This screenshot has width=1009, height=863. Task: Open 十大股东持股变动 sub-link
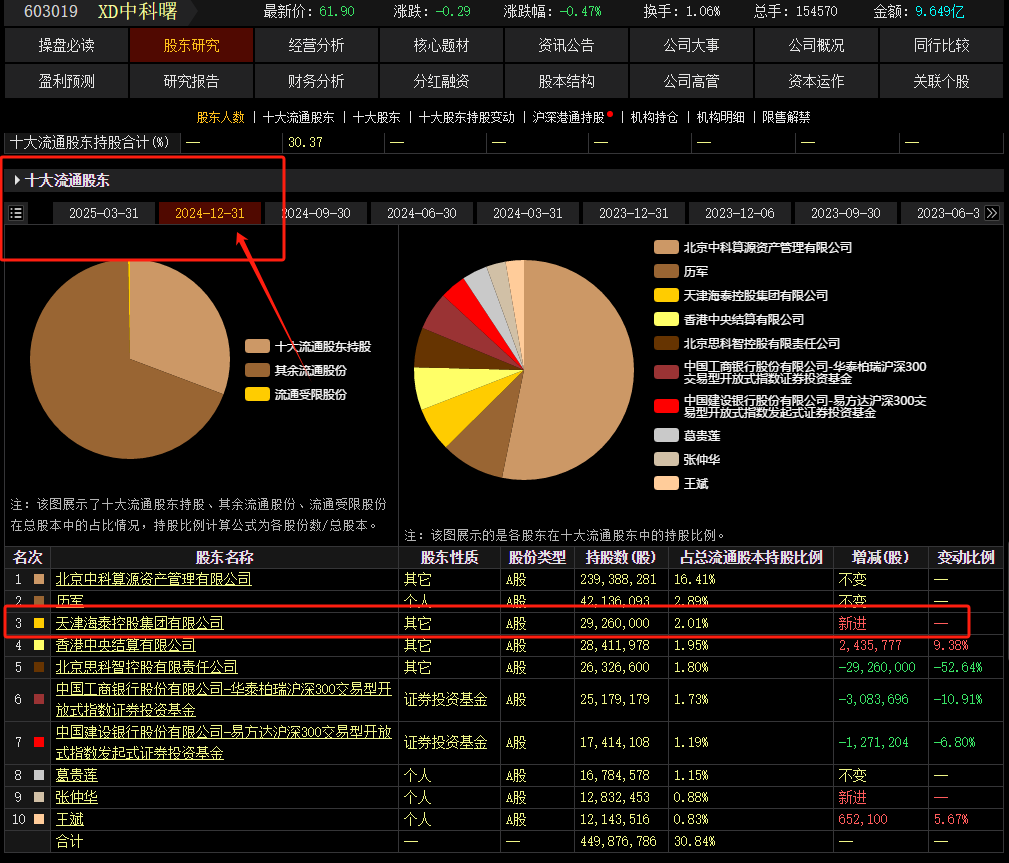[467, 117]
